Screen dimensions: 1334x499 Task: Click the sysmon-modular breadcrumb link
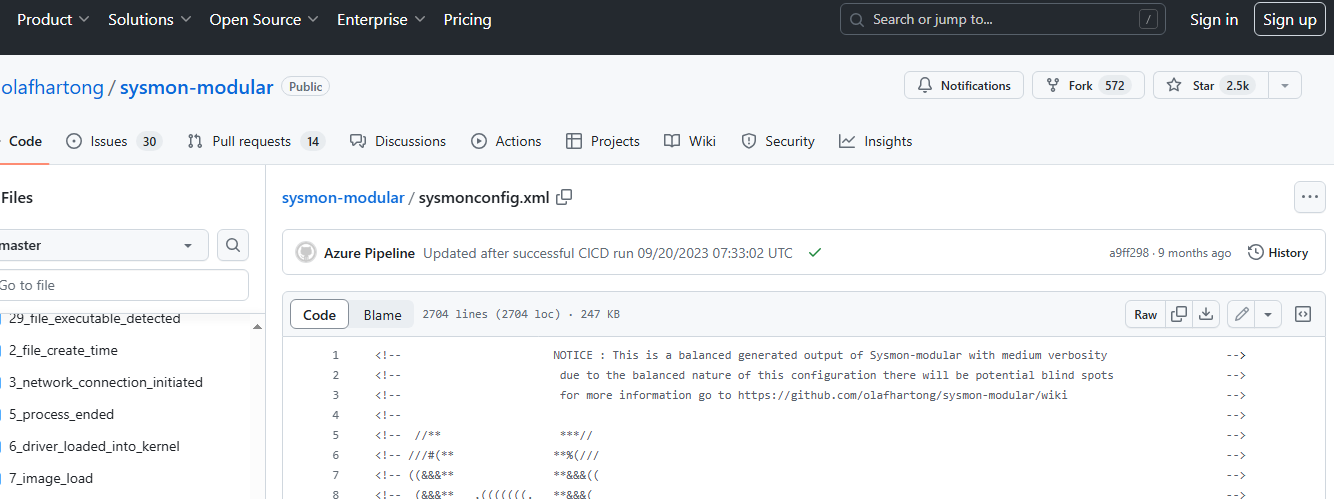343,197
